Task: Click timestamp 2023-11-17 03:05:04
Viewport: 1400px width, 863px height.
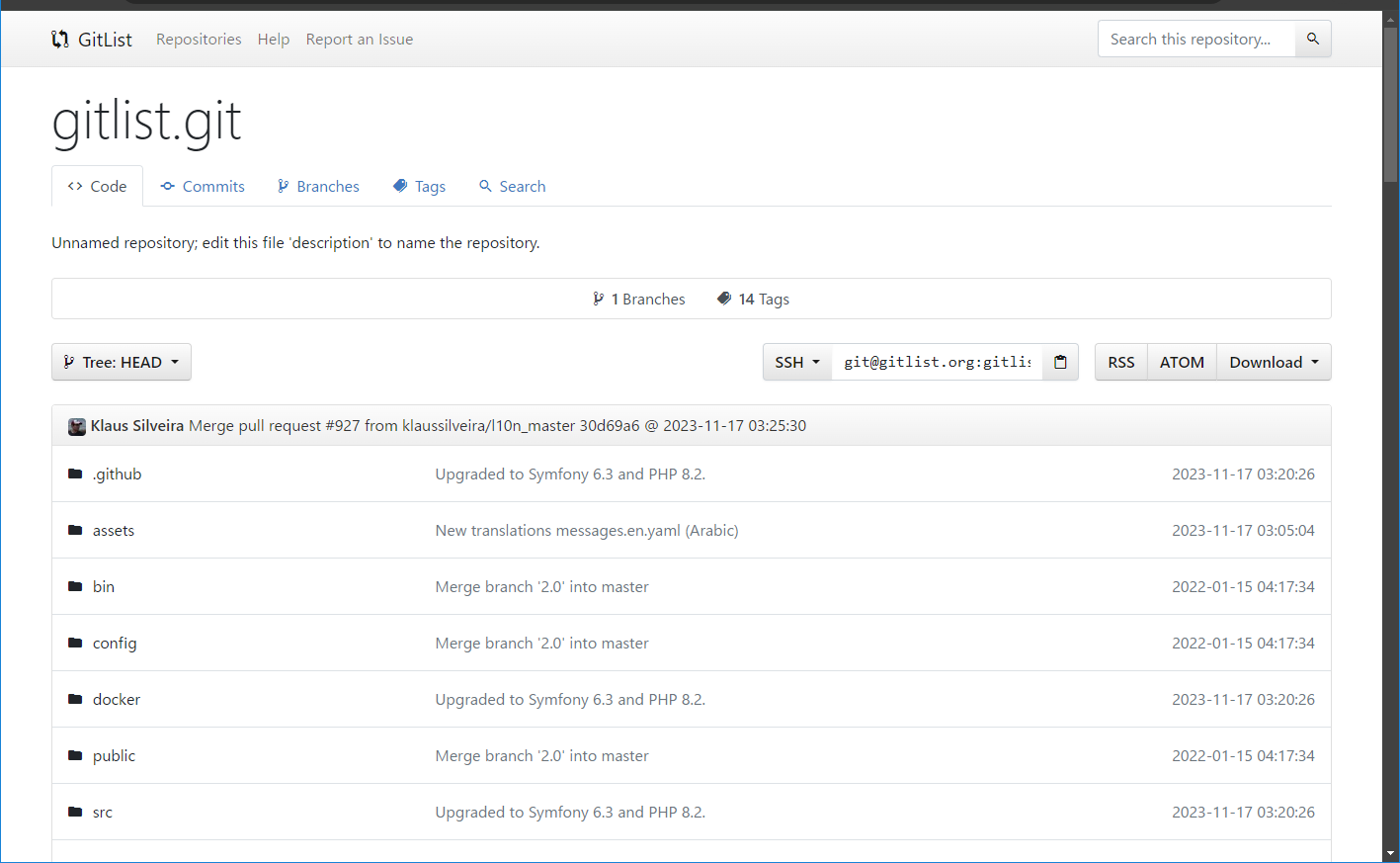Action: tap(1243, 530)
